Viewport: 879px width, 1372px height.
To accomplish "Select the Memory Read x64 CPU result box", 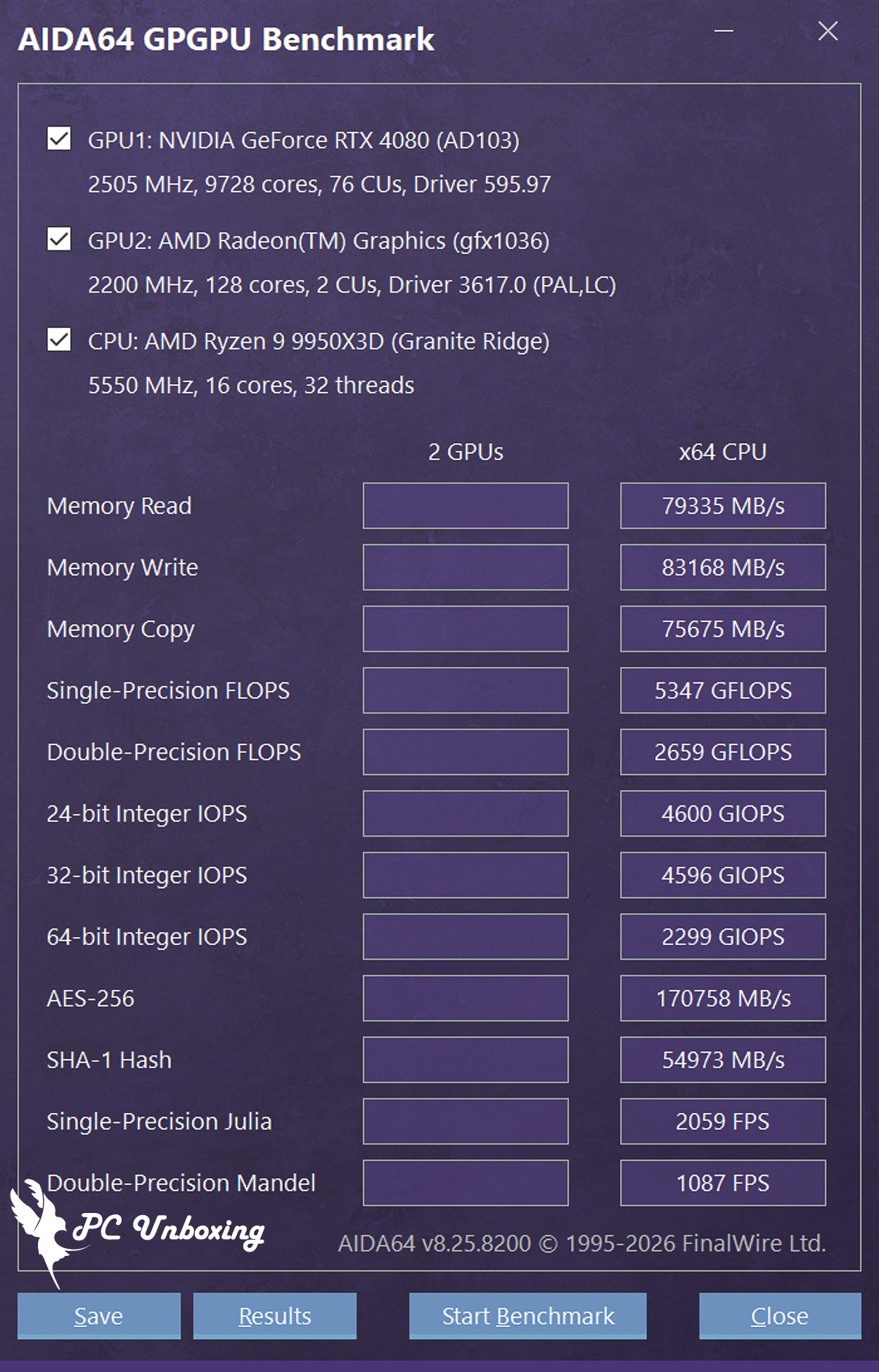I will [722, 505].
